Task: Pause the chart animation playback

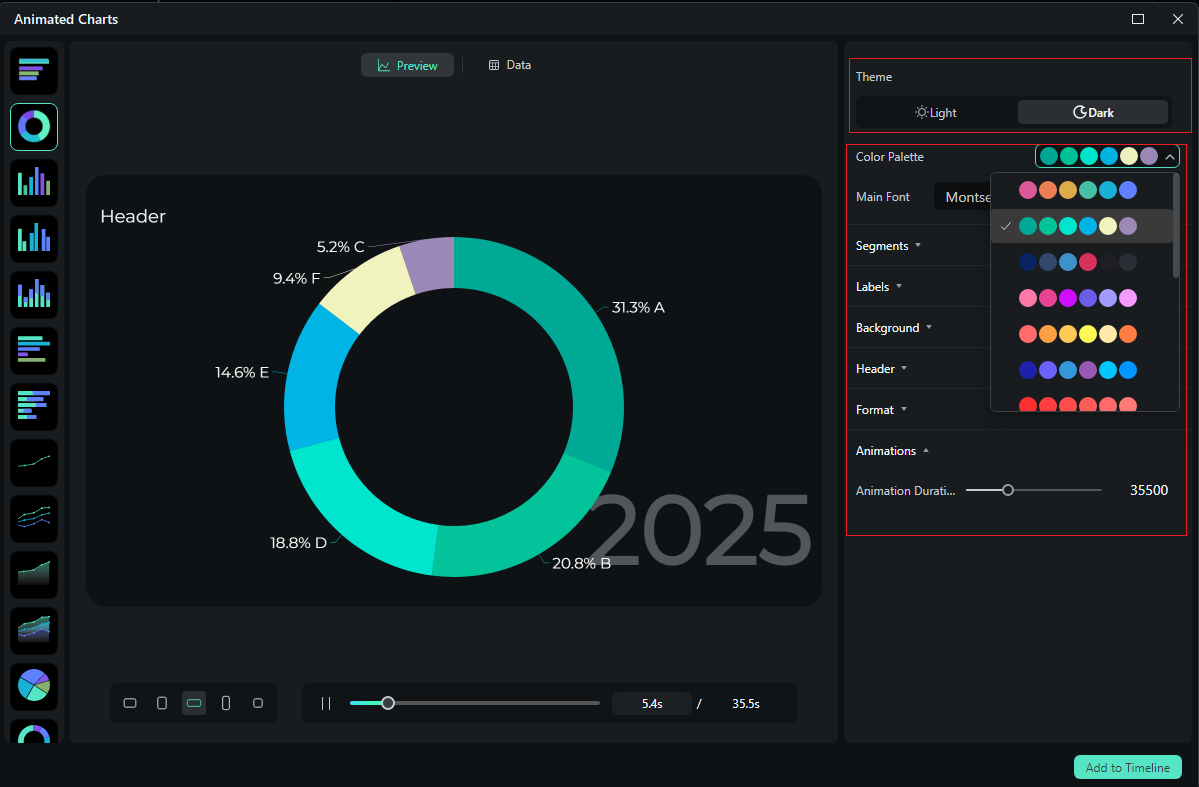Action: click(x=325, y=703)
